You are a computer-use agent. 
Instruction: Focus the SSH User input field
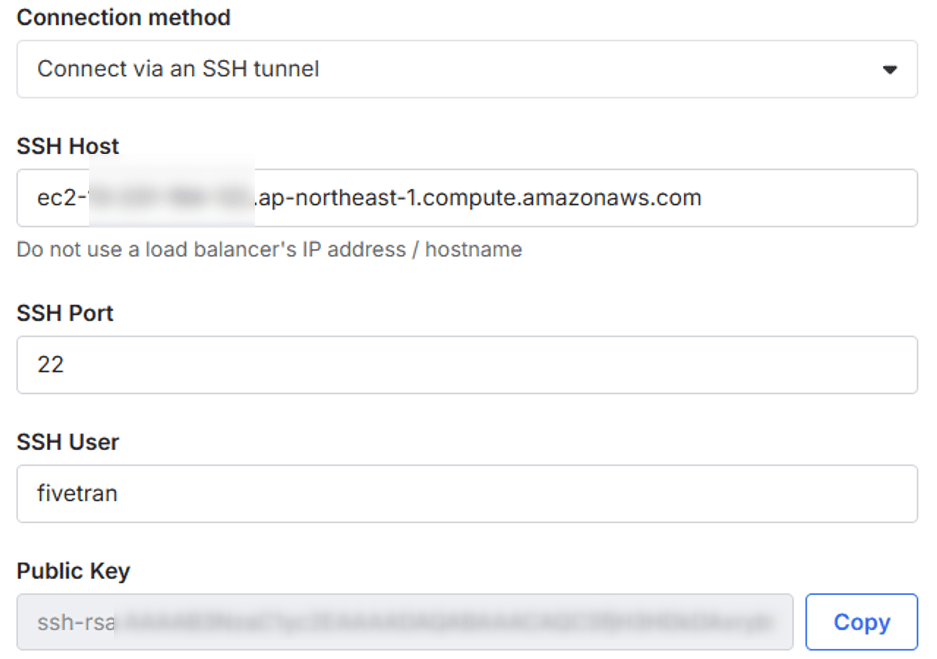[x=466, y=493]
